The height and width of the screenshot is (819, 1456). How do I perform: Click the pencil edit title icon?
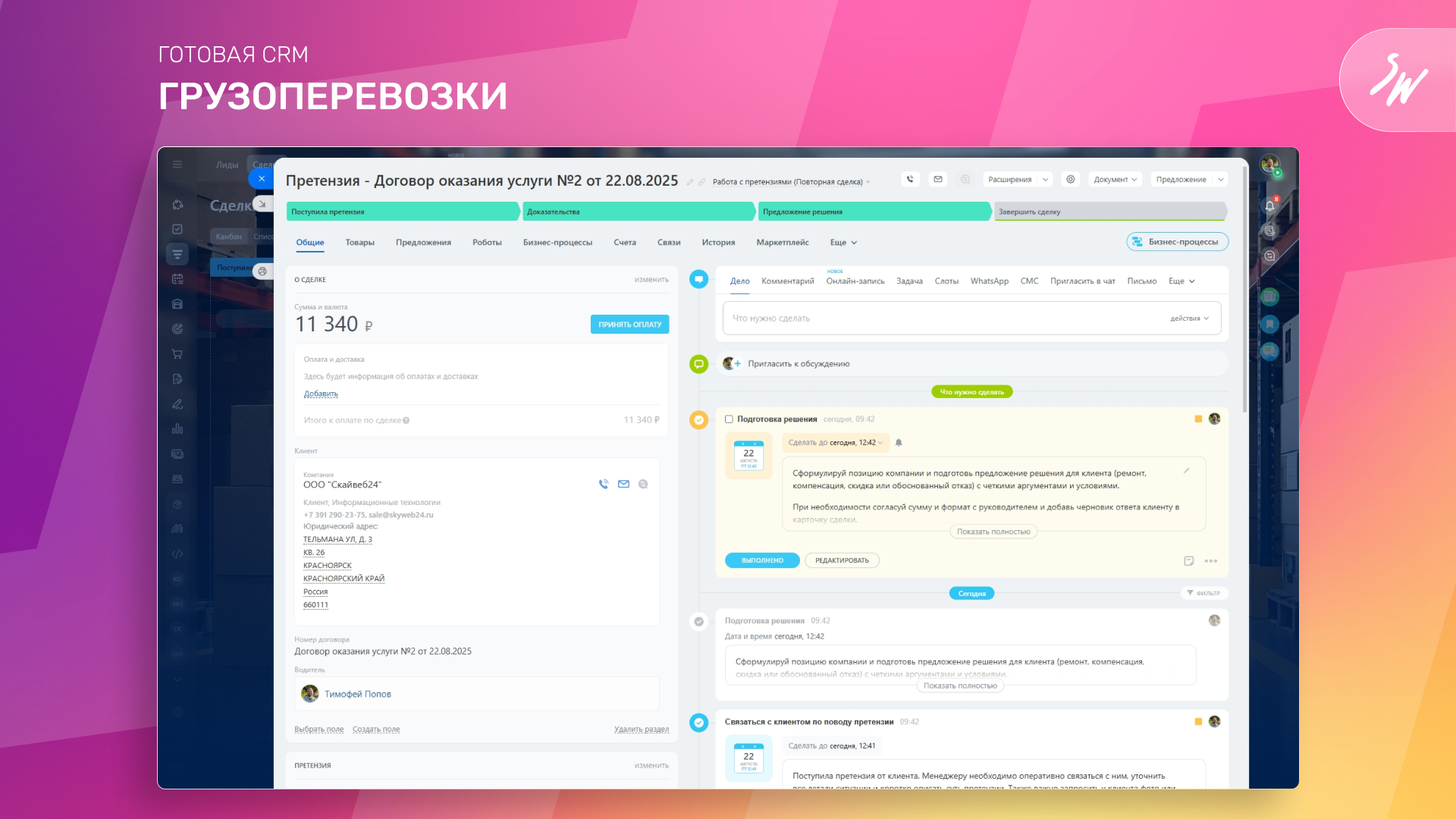pyautogui.click(x=690, y=182)
